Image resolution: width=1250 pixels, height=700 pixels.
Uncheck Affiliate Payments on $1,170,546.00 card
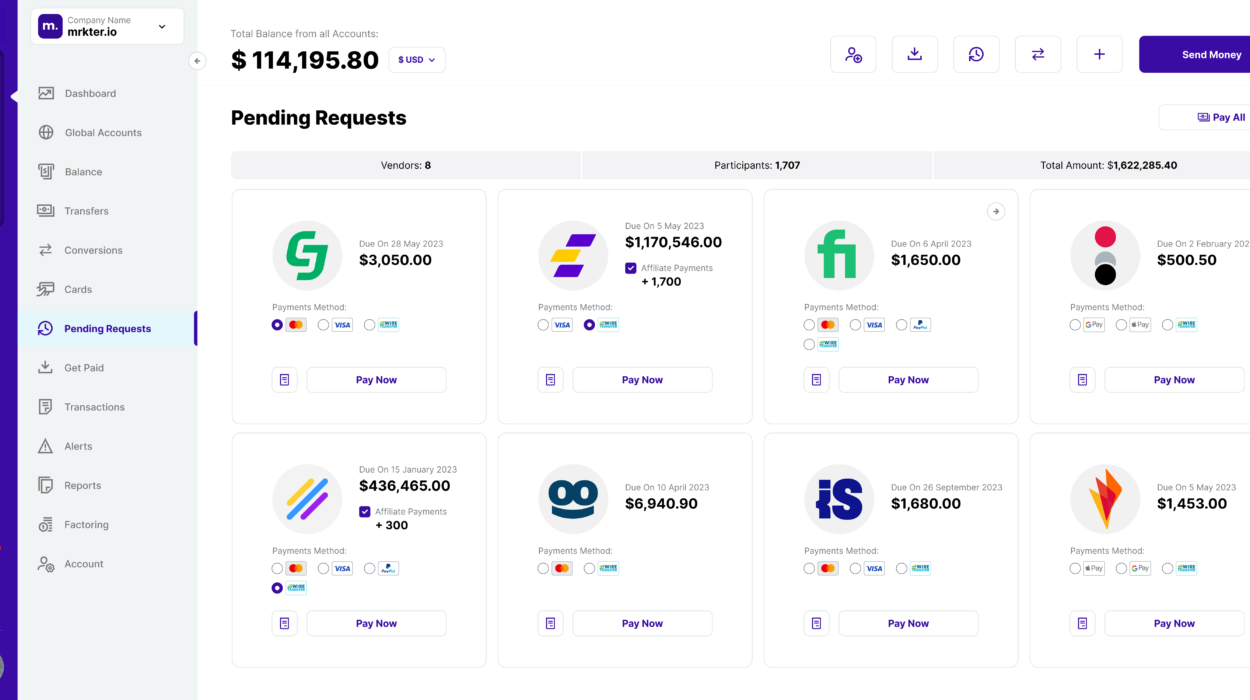630,268
